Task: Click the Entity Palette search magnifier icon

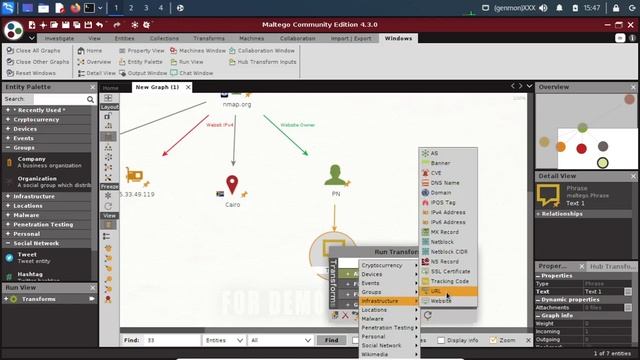Action: tap(90, 99)
